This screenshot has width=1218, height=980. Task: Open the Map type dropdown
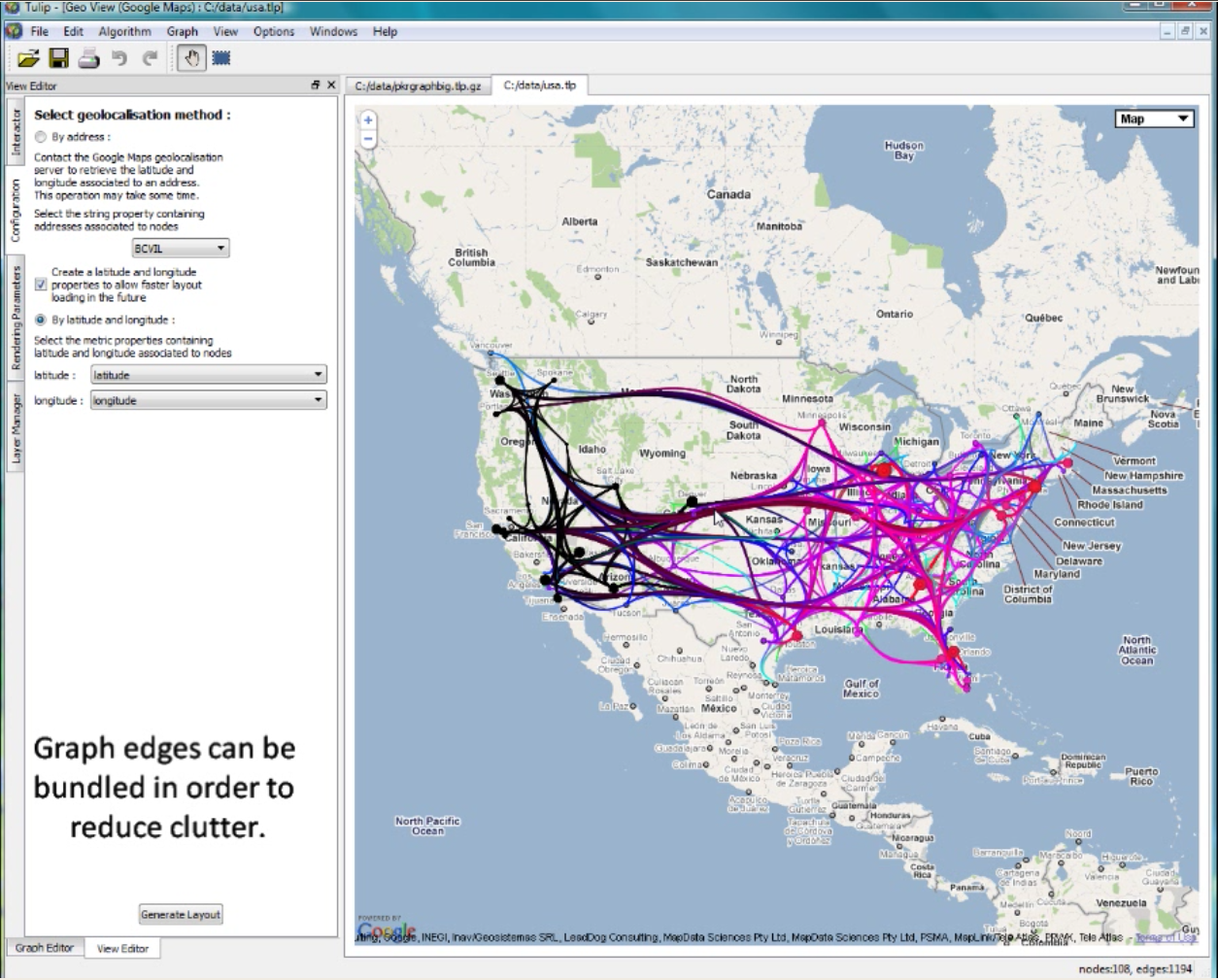click(x=1154, y=119)
